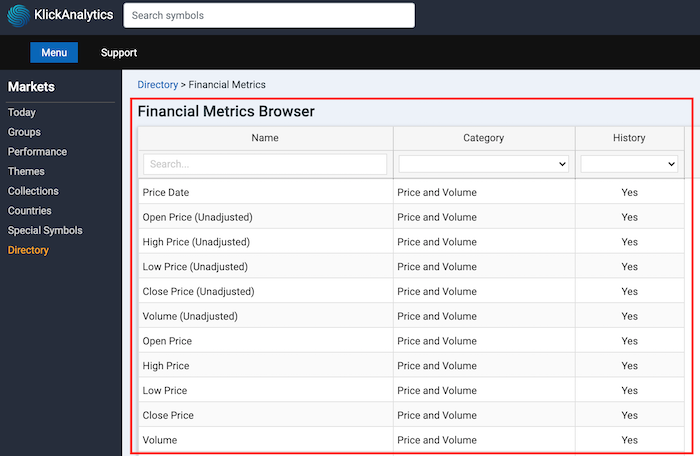Open the Category filter dropdown
This screenshot has width=700, height=456.
(483, 164)
